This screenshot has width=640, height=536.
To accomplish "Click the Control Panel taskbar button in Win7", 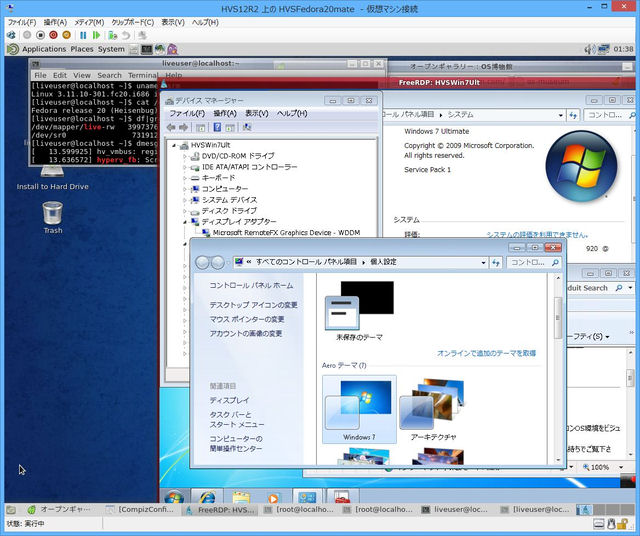I will (x=307, y=497).
